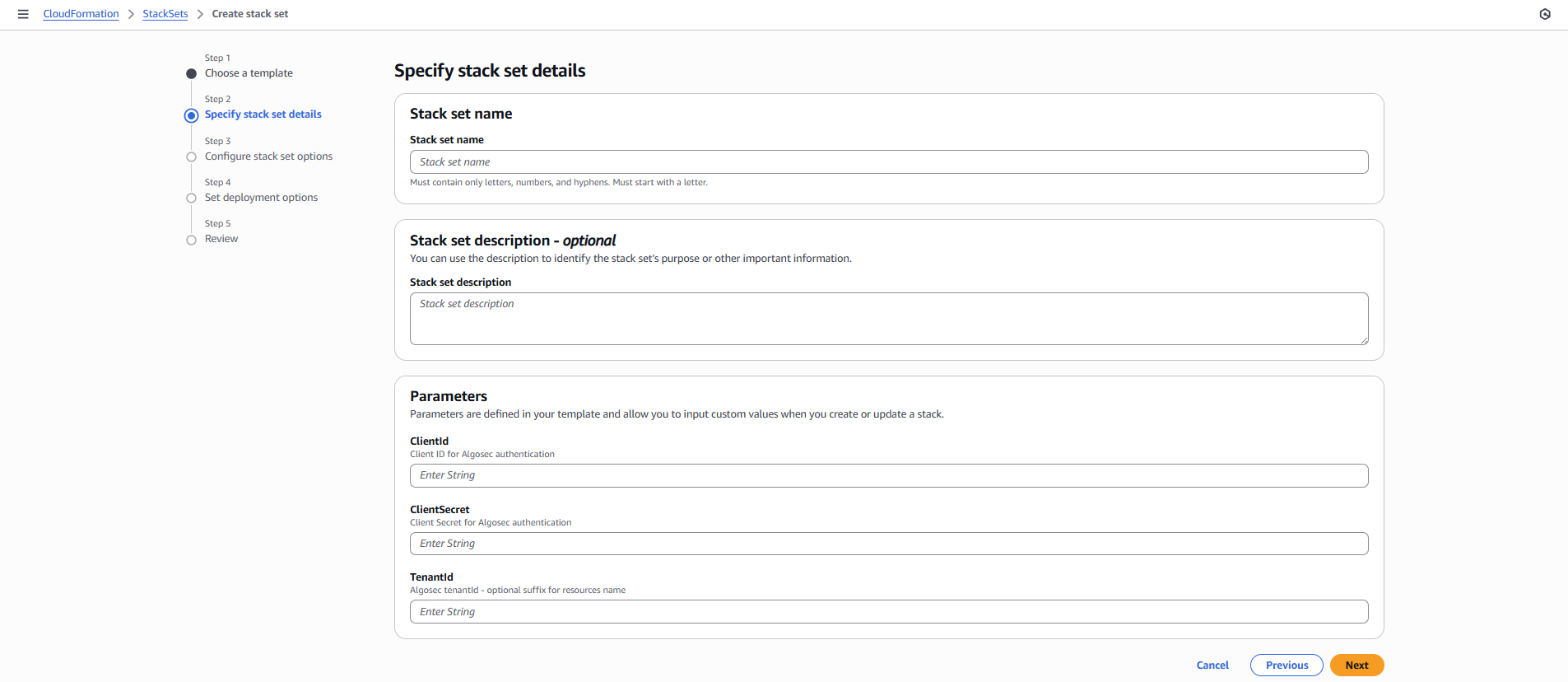
Task: Open the CloudFormation breadcrumb link
Action: click(x=81, y=14)
